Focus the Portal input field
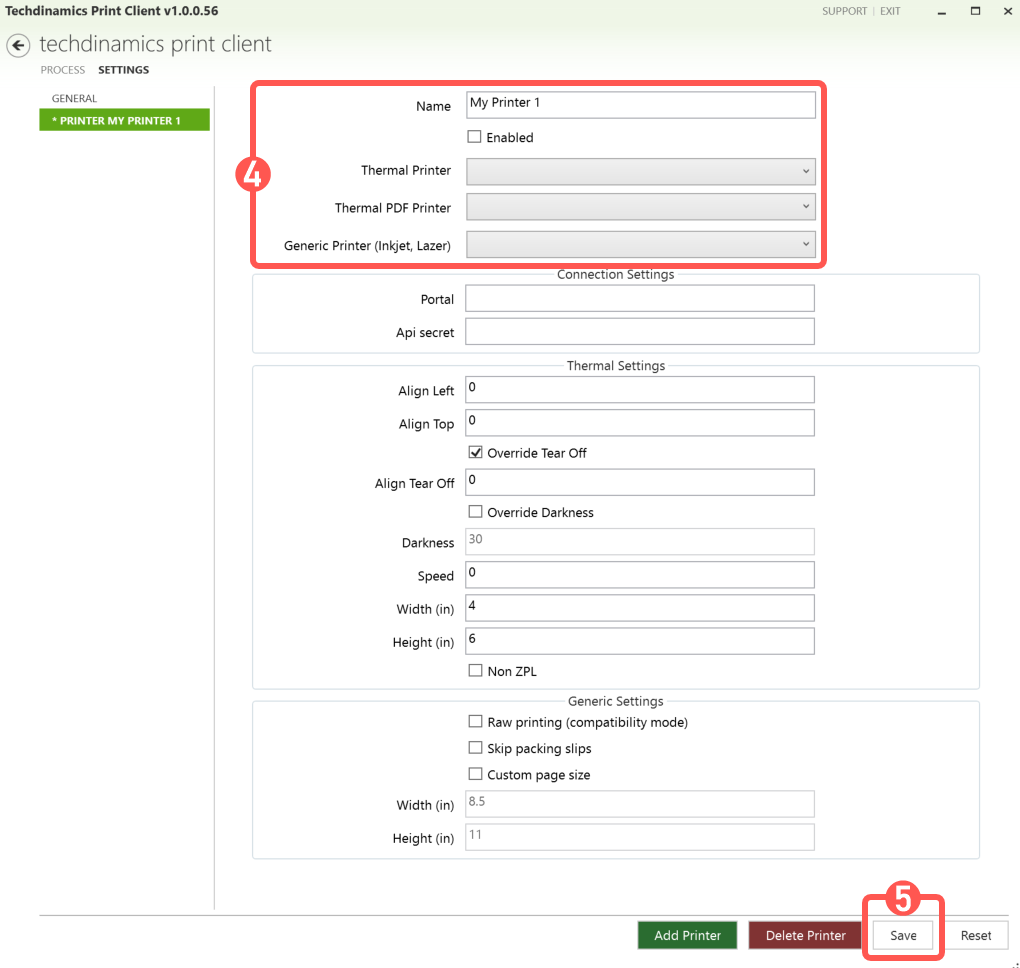This screenshot has width=1020, height=968. (639, 299)
